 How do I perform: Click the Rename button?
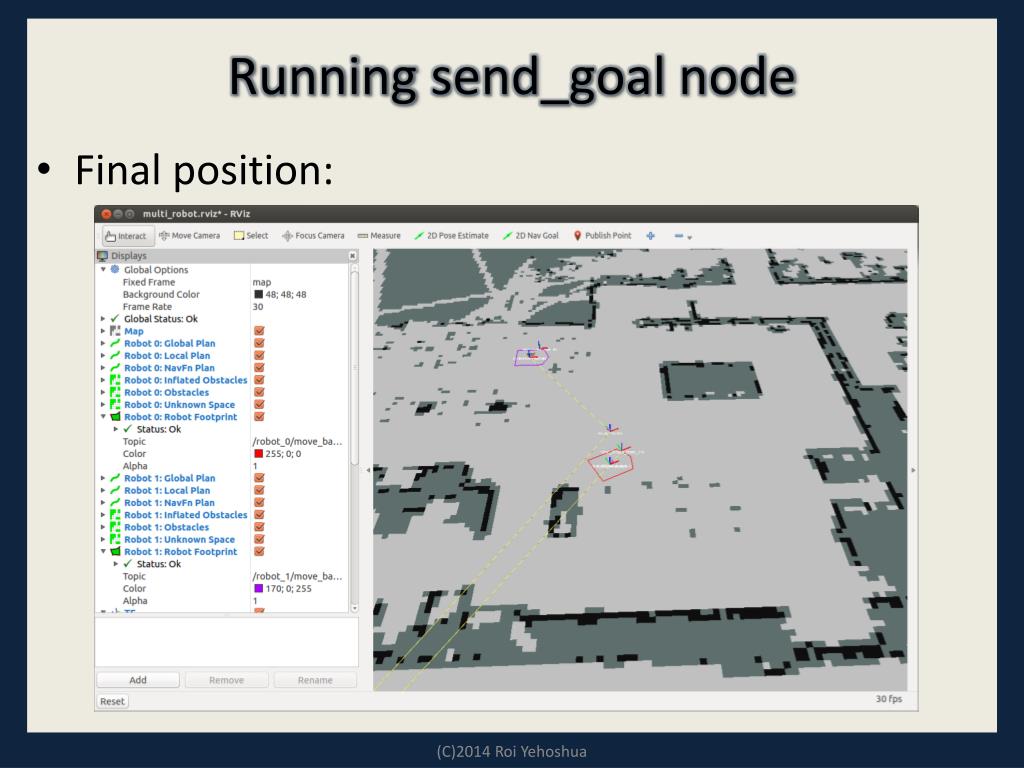(x=315, y=680)
